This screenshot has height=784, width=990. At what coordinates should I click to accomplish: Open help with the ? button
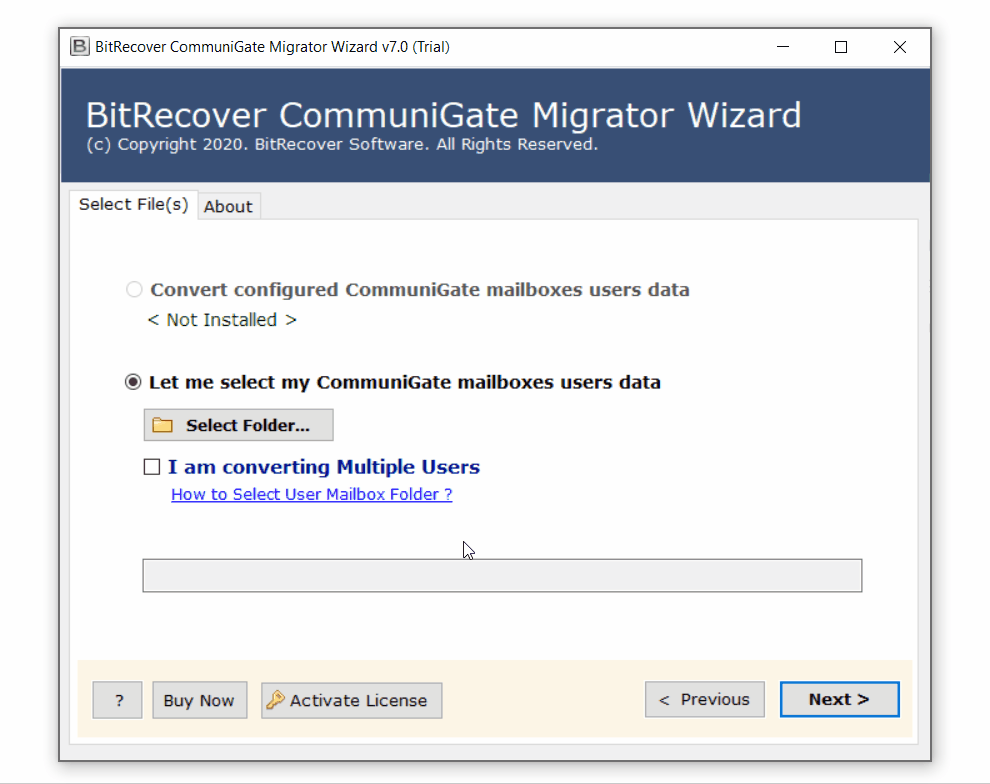point(118,700)
